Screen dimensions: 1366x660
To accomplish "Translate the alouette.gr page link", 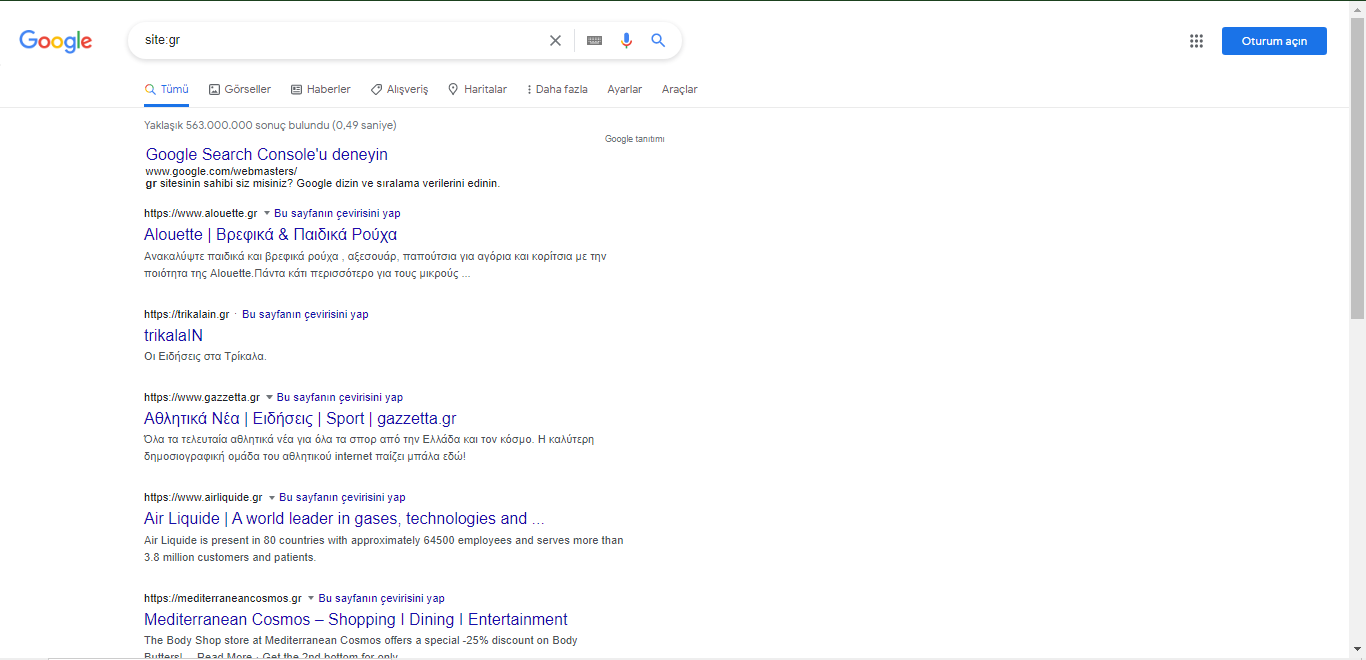I will (337, 214).
